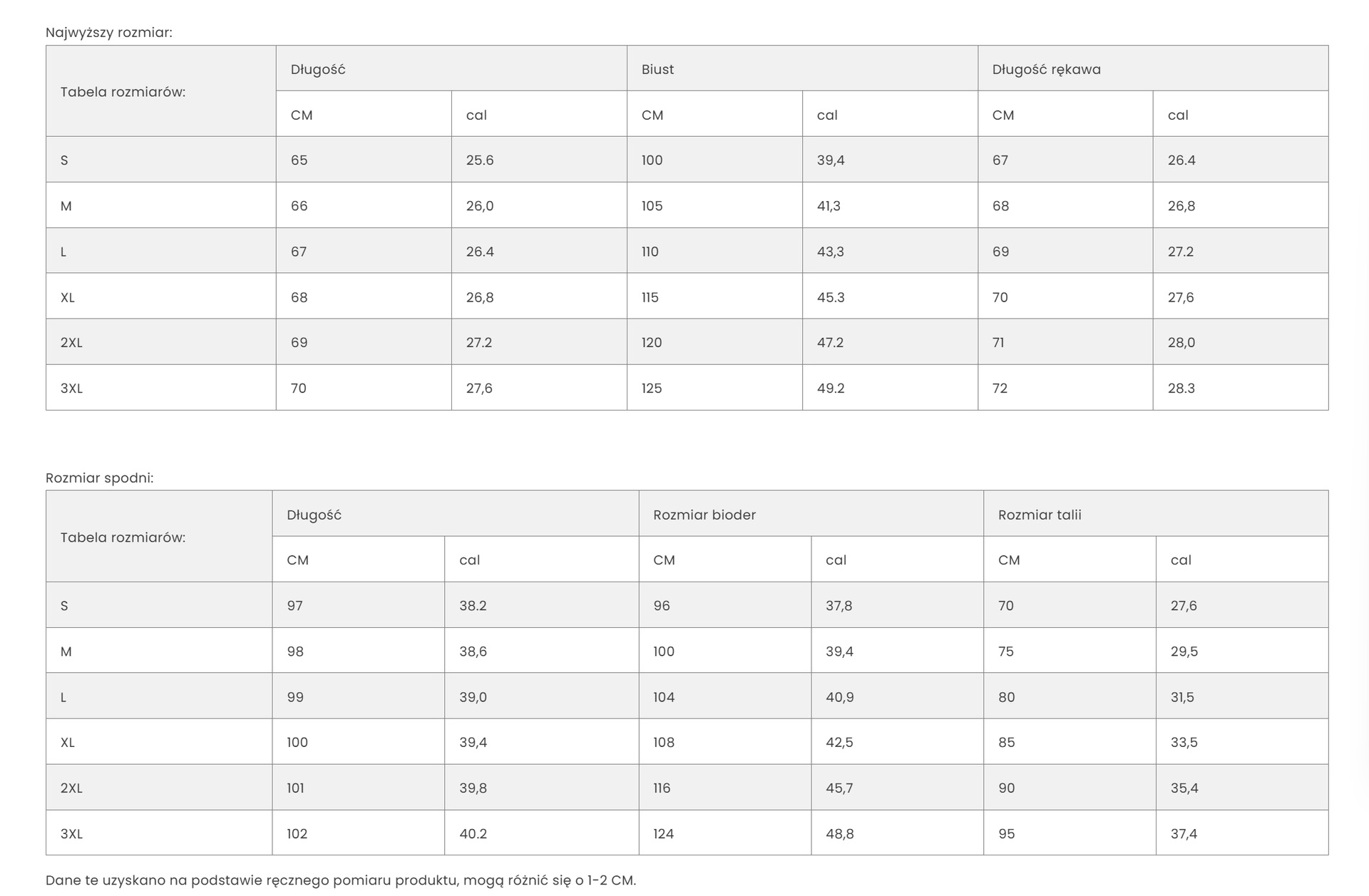Click the 2XL label in the top table
The image size is (1369, 896).
(71, 343)
